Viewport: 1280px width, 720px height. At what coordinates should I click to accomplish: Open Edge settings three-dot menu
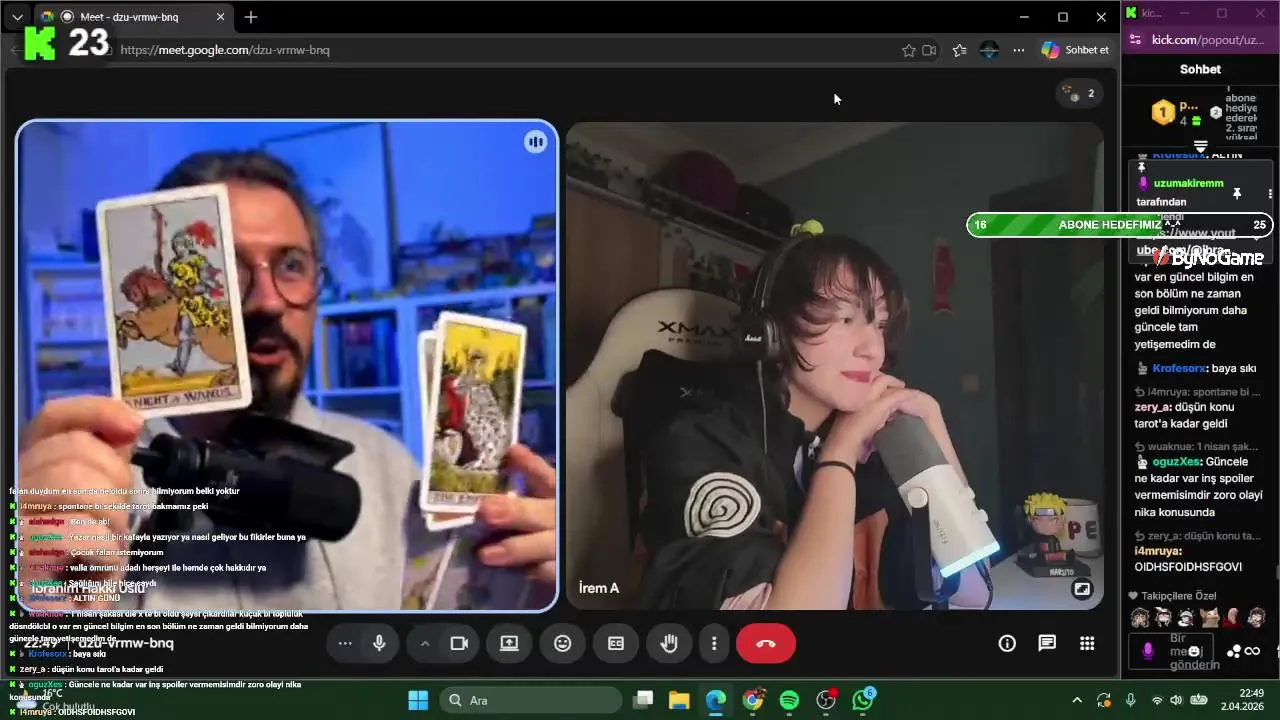[x=1018, y=50]
